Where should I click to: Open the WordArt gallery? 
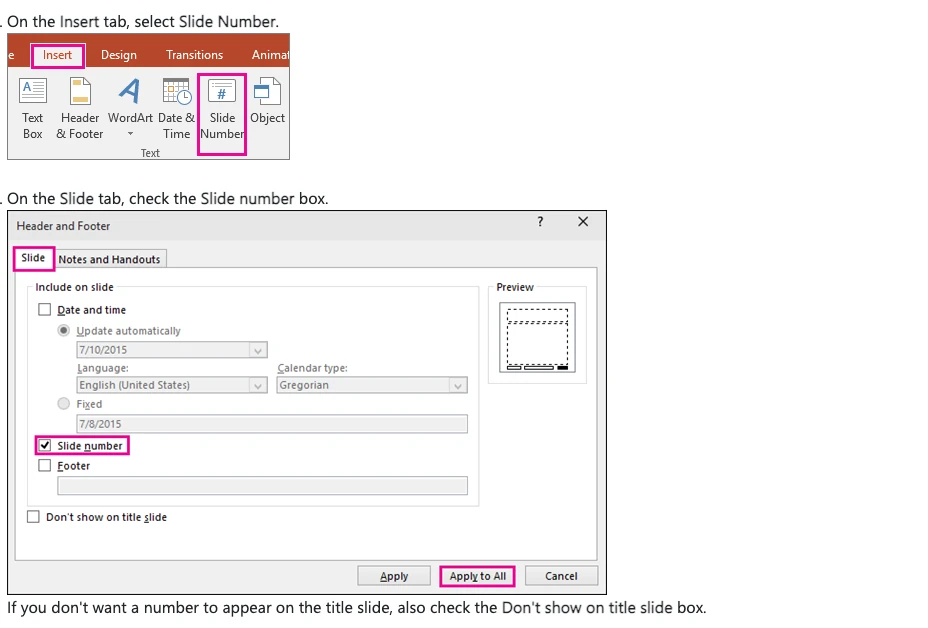click(x=130, y=109)
